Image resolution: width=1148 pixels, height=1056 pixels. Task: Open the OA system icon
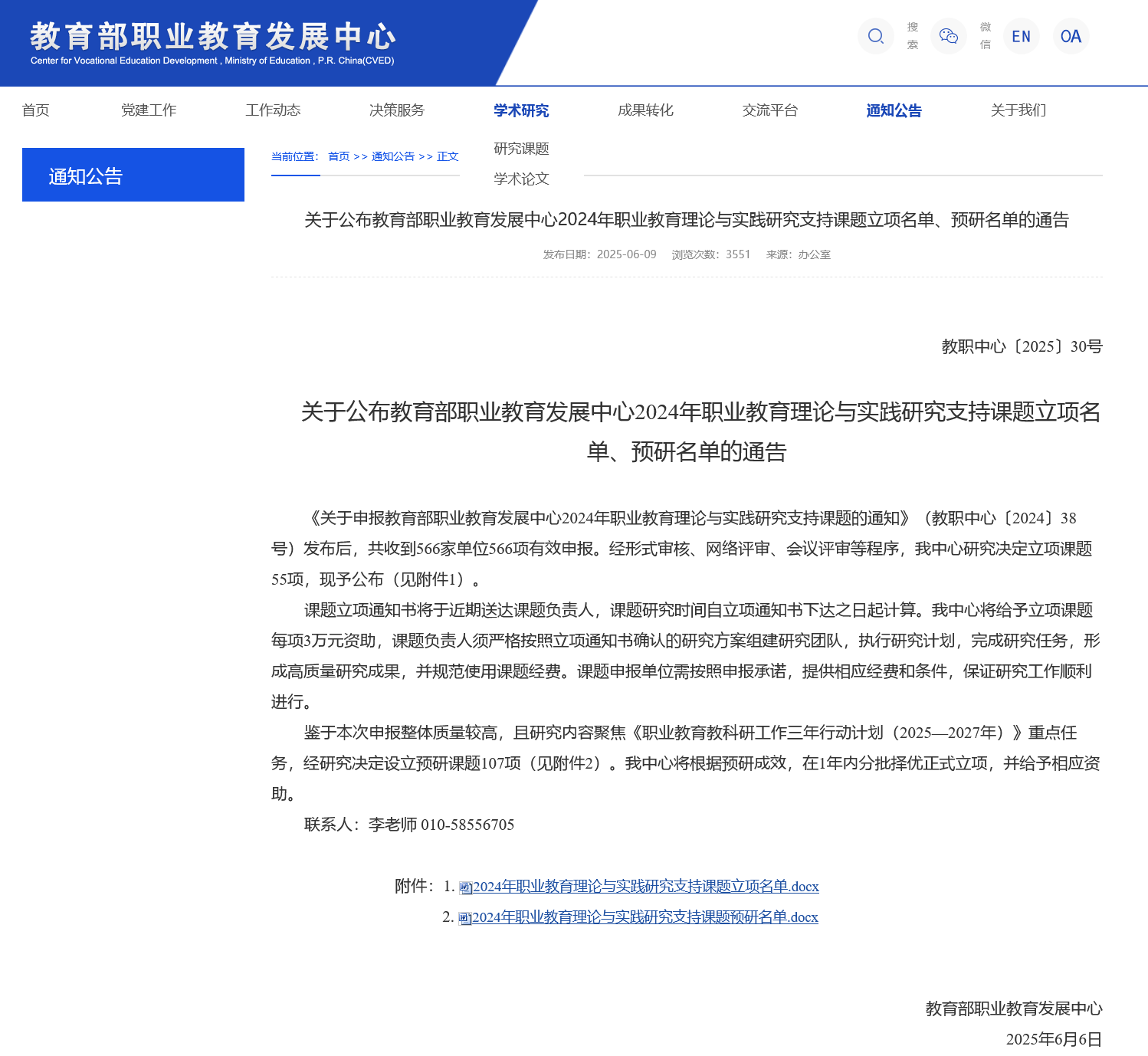(1071, 36)
